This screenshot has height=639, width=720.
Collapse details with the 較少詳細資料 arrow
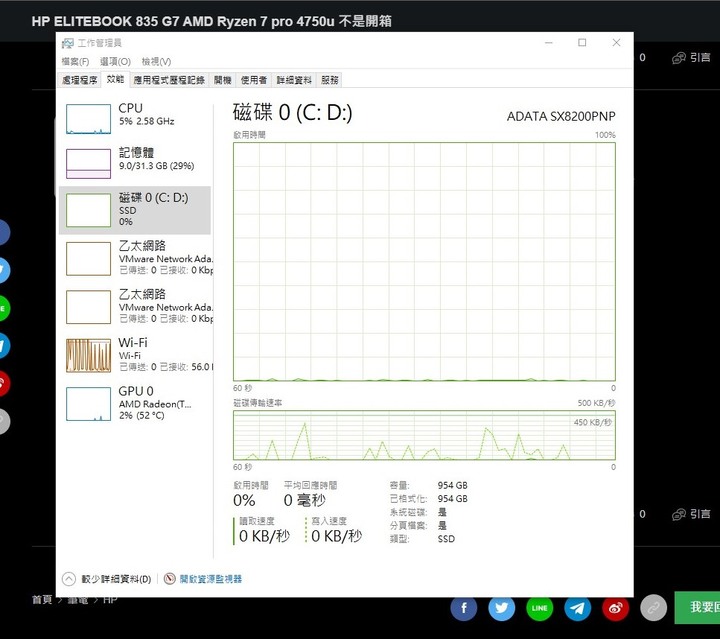tap(69, 579)
